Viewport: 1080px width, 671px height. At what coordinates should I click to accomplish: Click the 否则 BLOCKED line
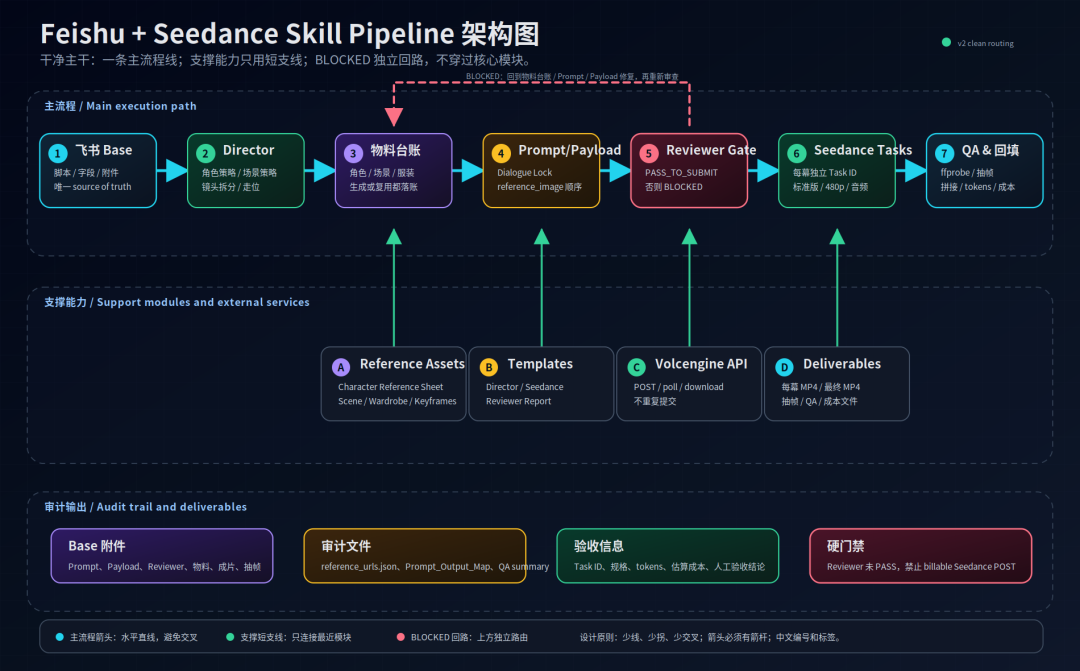click(674, 187)
